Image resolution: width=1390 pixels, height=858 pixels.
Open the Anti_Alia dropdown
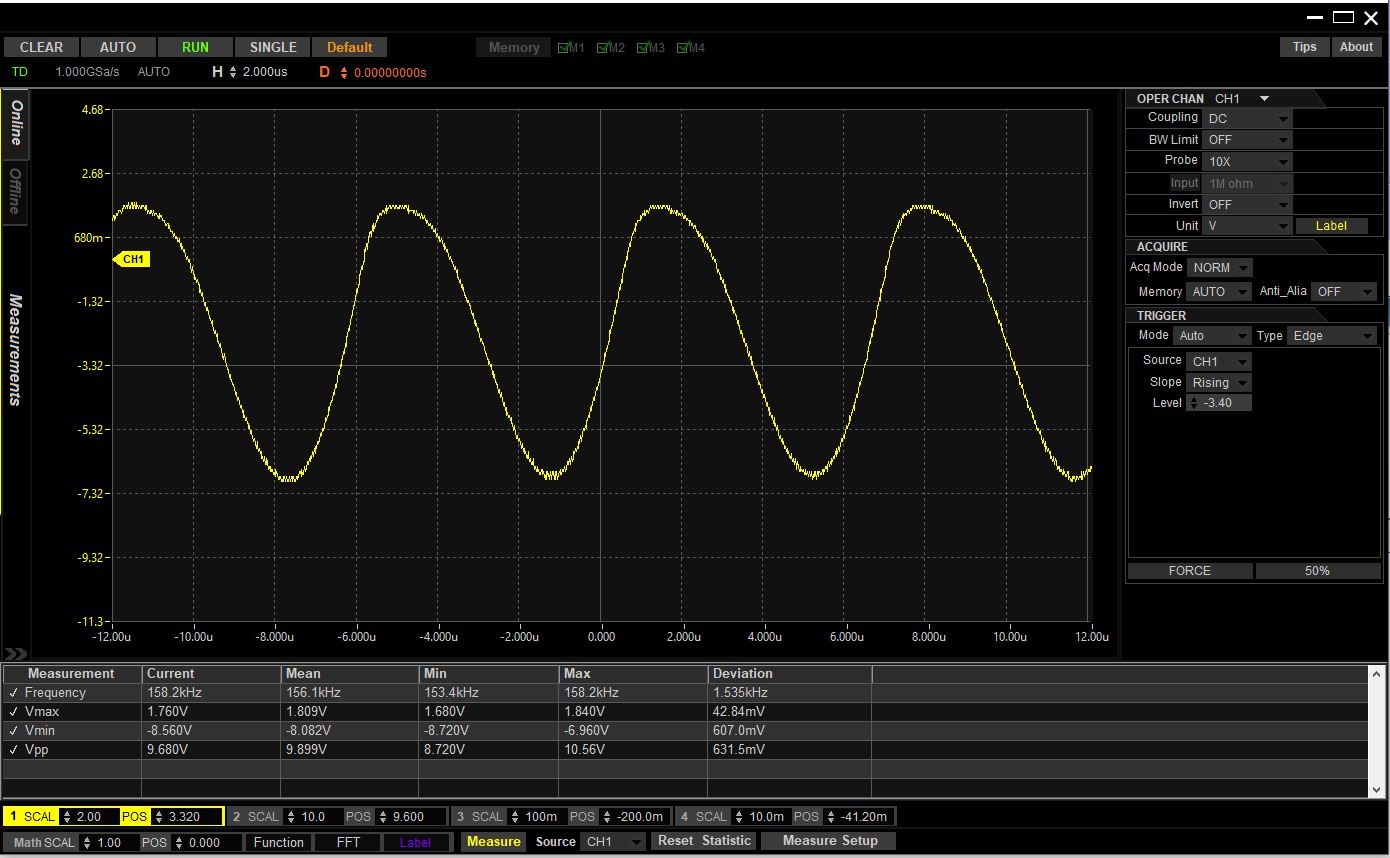(1345, 292)
